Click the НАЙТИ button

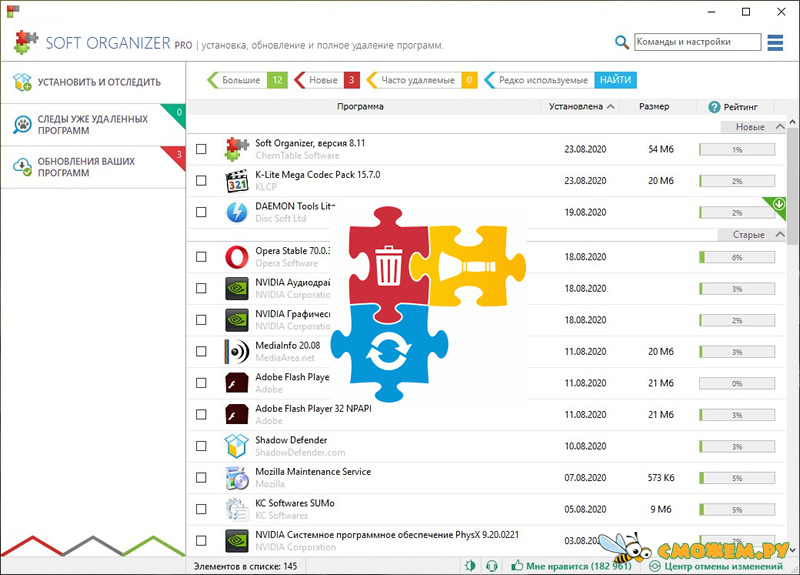[615, 80]
